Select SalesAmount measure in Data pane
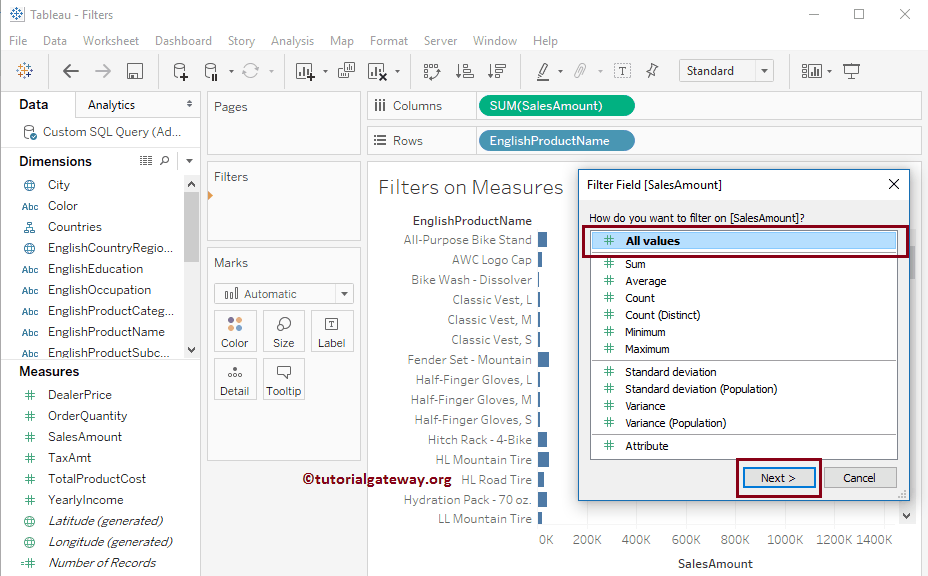Viewport: 928px width, 576px height. click(85, 437)
